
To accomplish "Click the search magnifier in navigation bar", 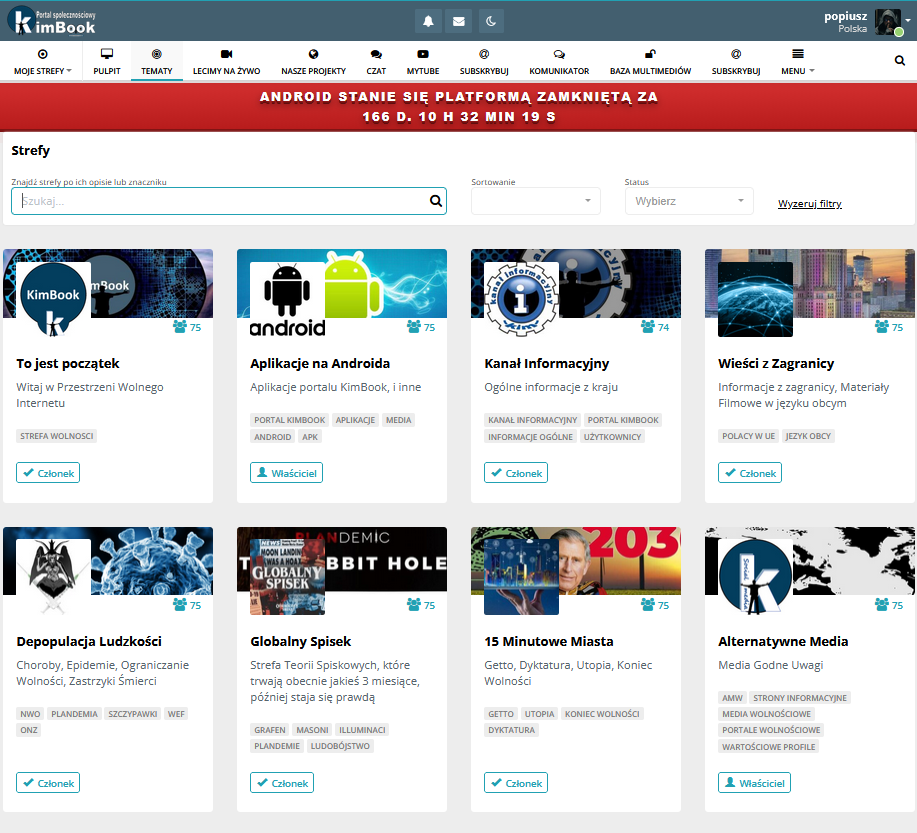I will pos(899,61).
